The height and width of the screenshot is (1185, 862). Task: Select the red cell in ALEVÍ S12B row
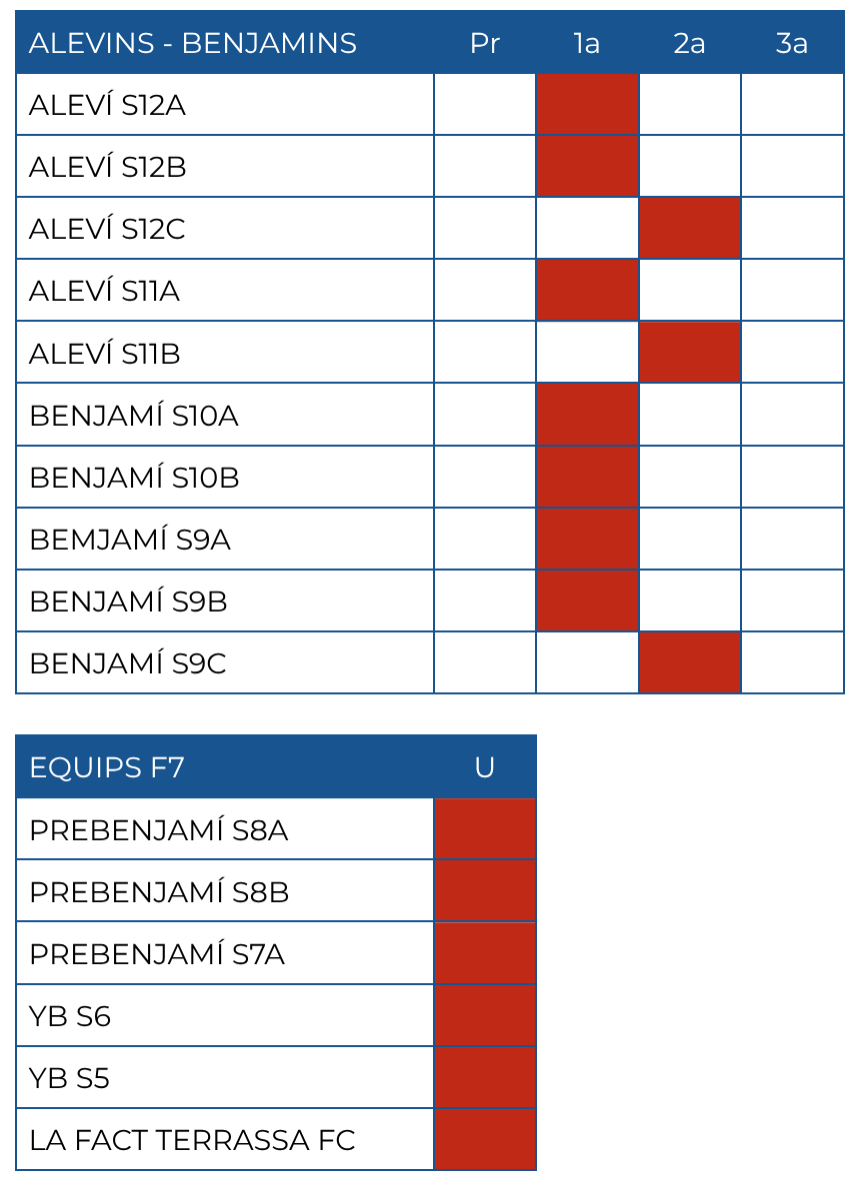click(x=587, y=166)
